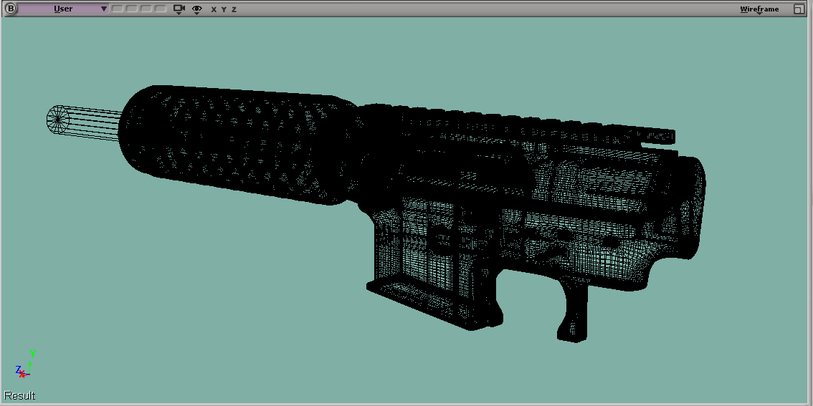Screen dimensions: 813x406
Task: Open the eye show/hide menu
Action: 197,9
